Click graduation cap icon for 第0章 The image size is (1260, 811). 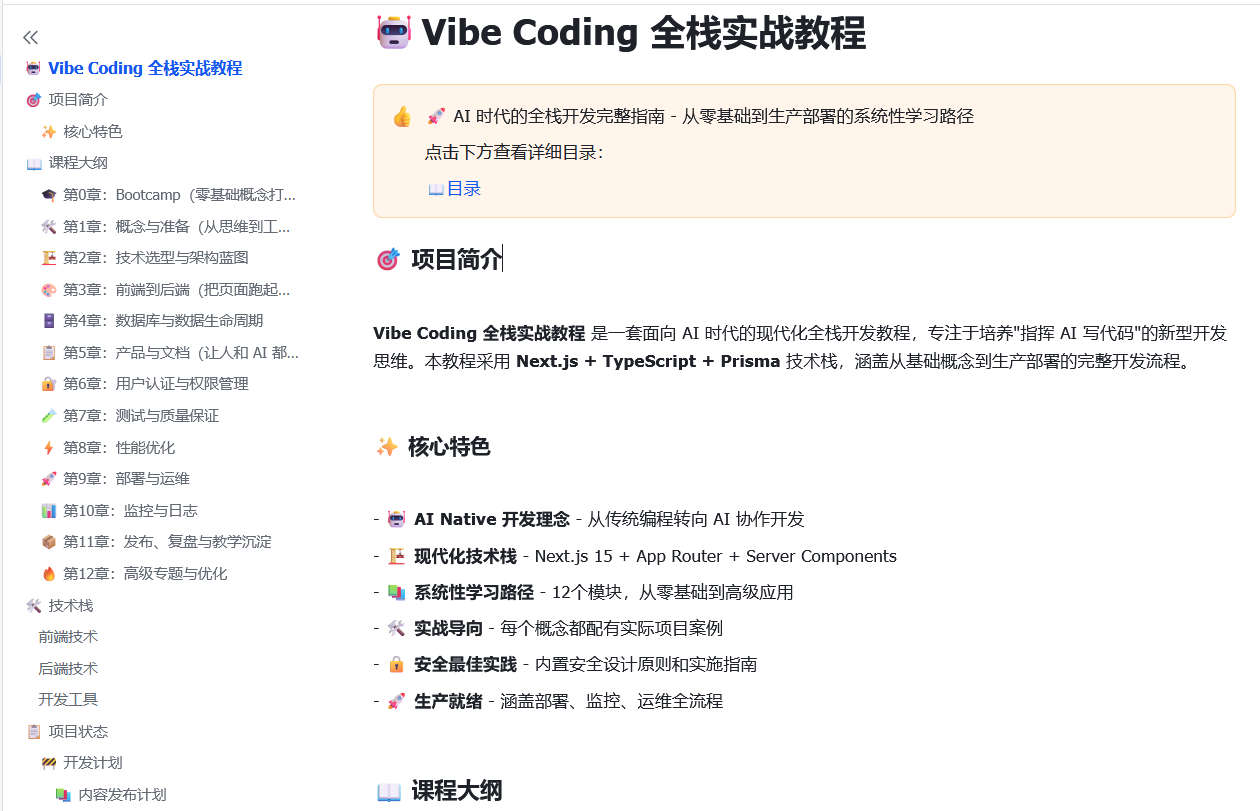coord(48,195)
